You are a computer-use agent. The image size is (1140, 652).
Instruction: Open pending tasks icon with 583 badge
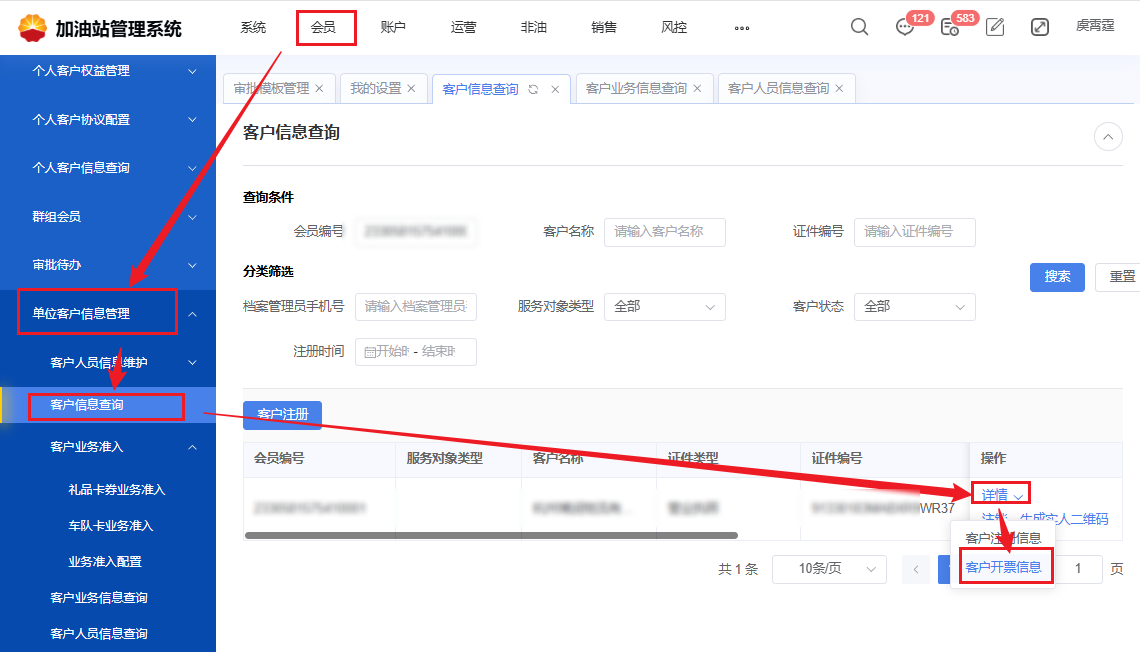(950, 28)
